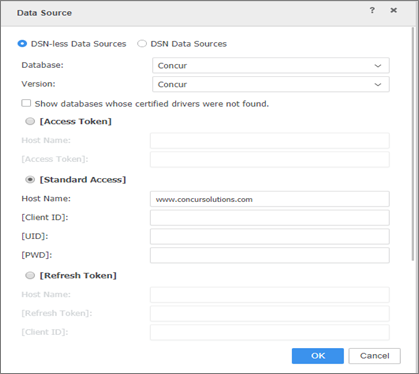419x374 pixels.
Task: Choose the Access Token radio option
Action: point(30,121)
